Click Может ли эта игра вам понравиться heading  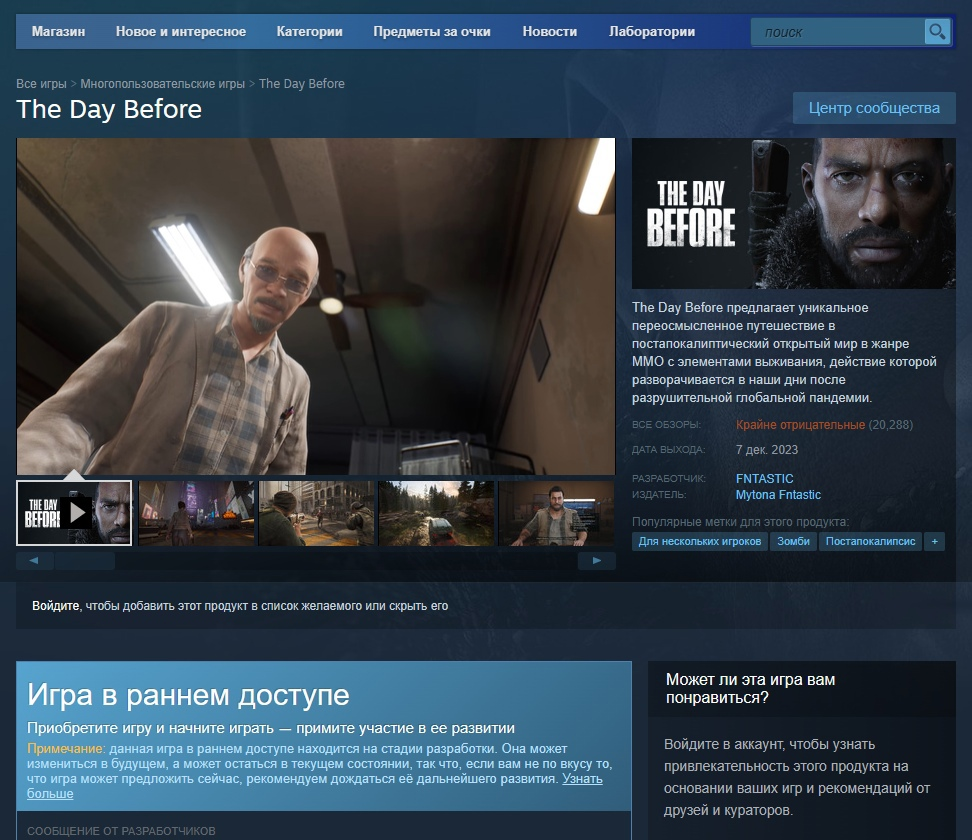[x=750, y=688]
